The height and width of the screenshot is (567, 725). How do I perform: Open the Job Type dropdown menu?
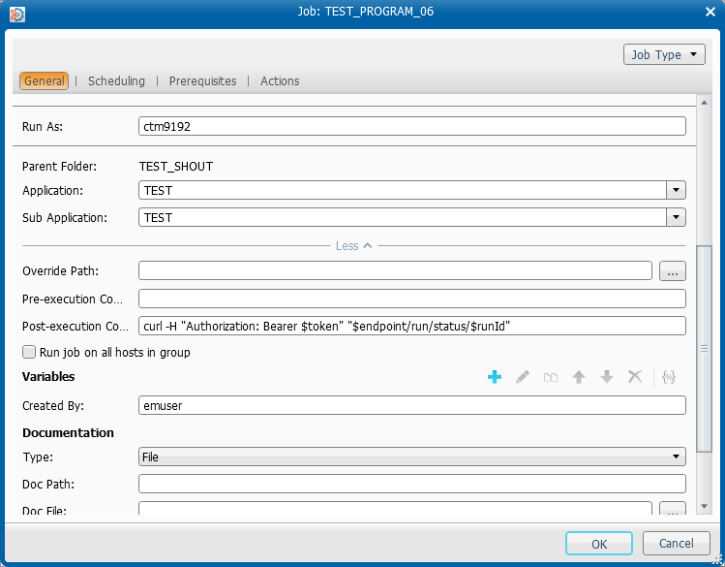click(664, 55)
